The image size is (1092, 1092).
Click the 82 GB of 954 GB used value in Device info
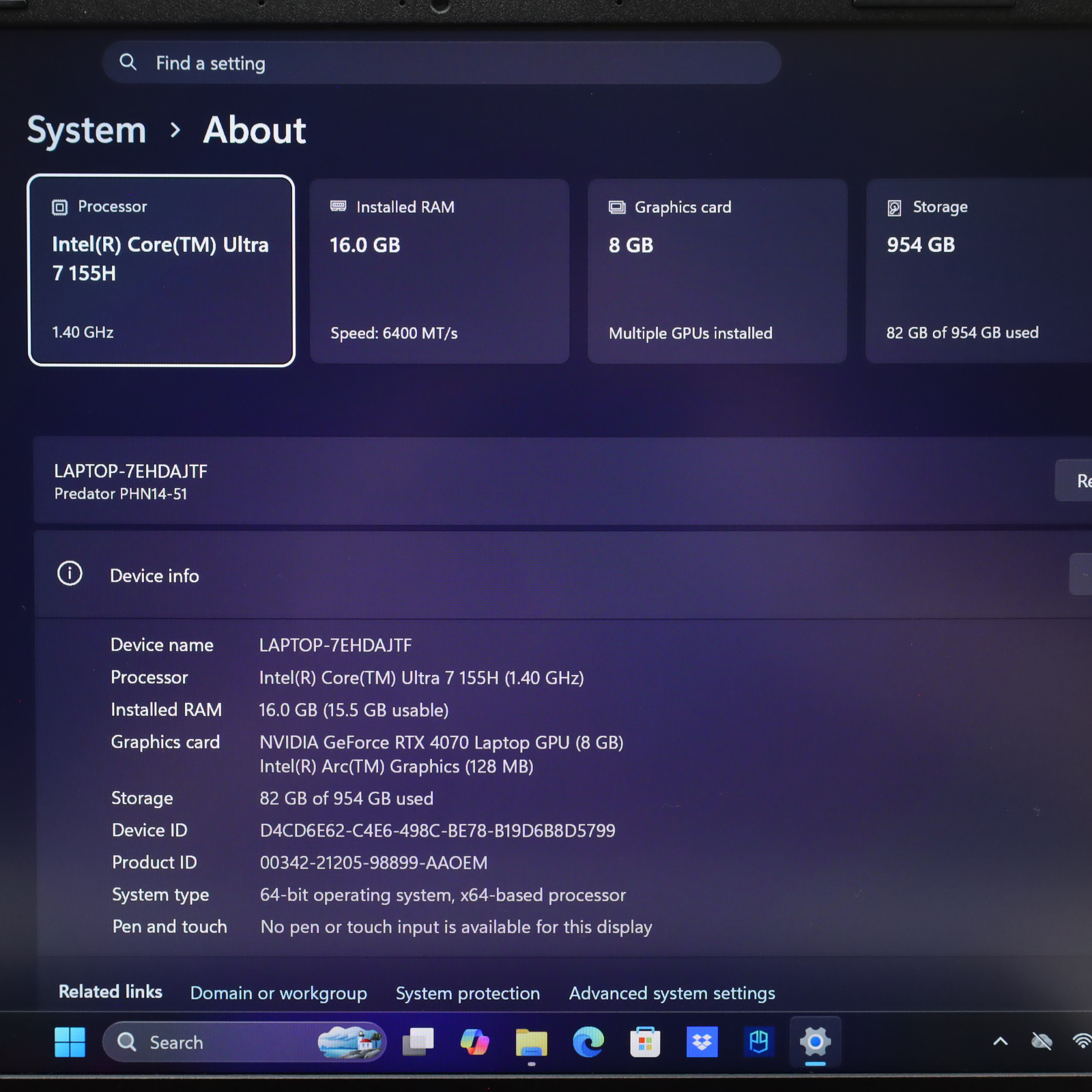pos(347,799)
